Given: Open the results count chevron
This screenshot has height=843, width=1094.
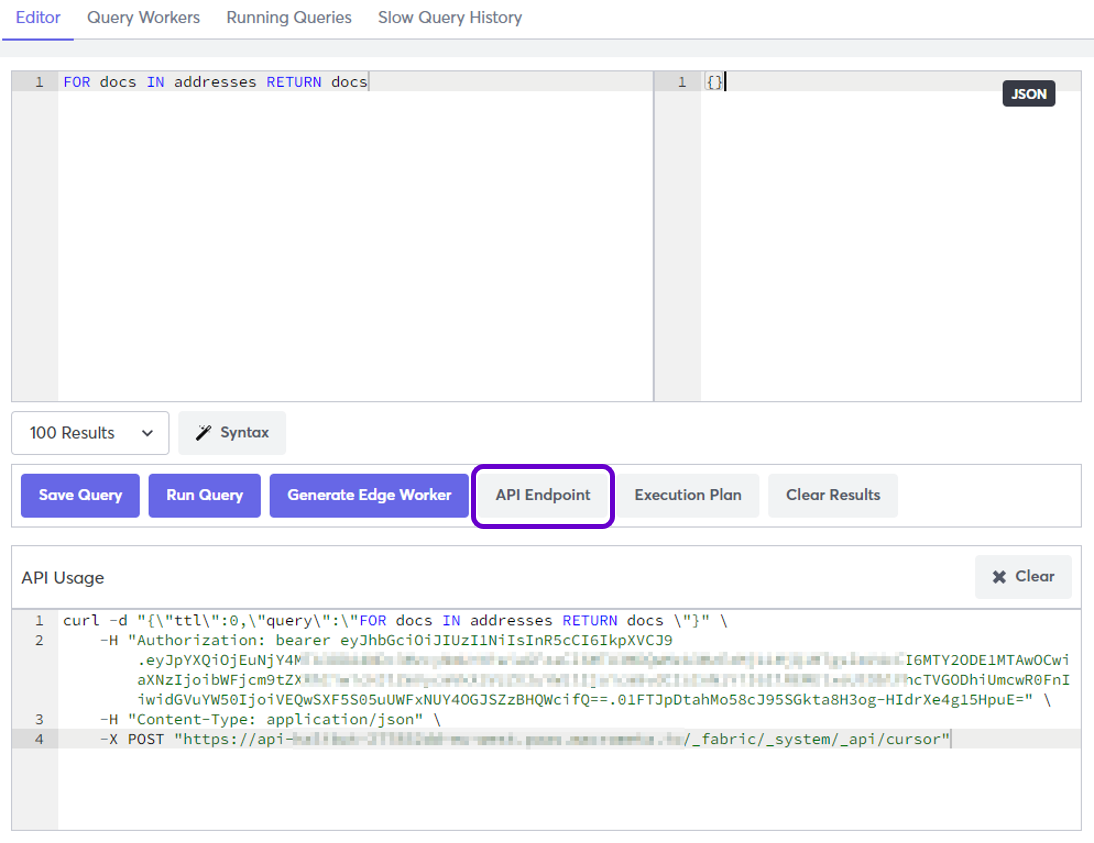Looking at the screenshot, I should (x=148, y=433).
